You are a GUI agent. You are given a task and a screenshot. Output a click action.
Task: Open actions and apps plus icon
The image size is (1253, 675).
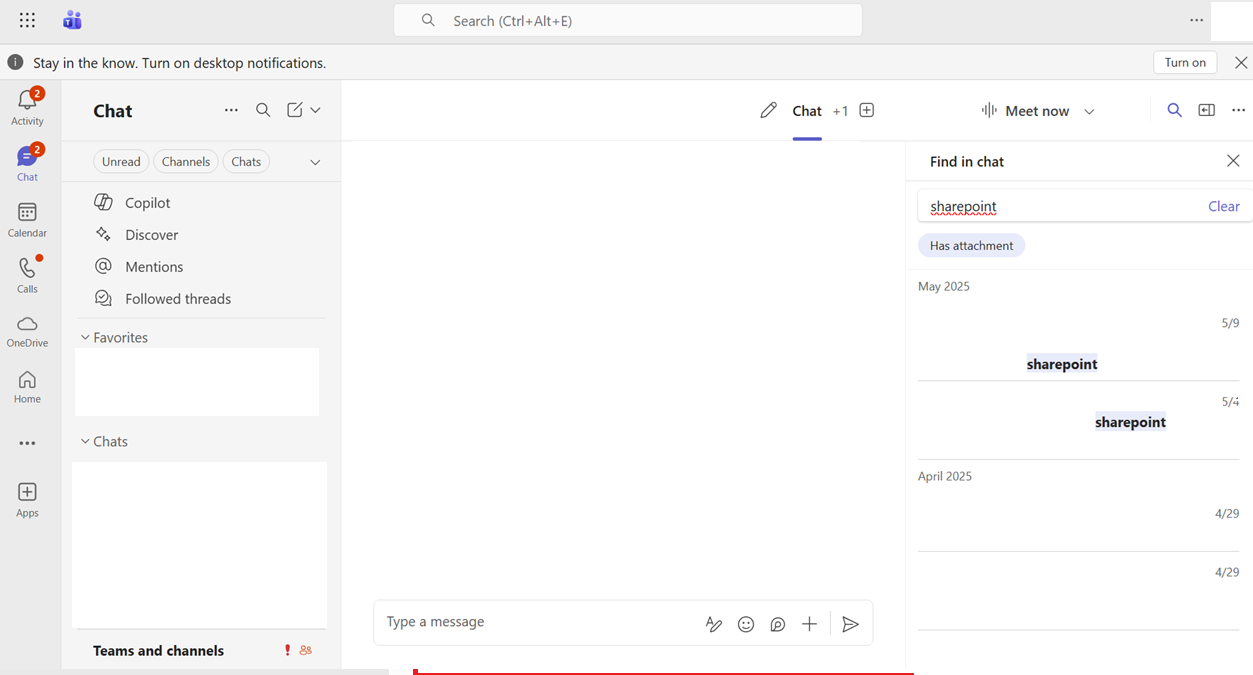tap(809, 624)
